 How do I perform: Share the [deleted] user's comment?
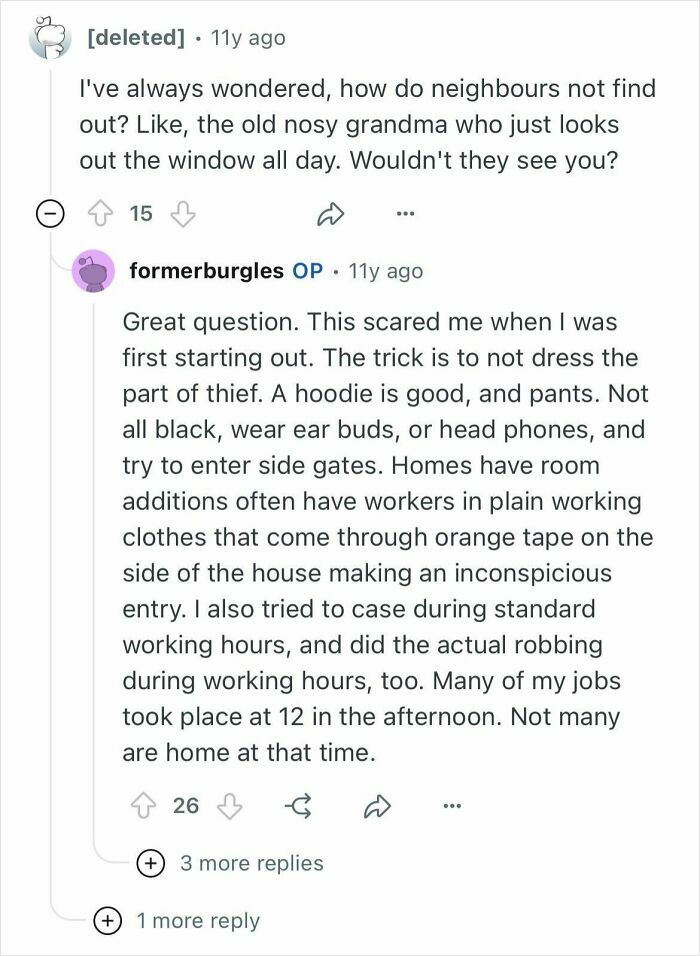coord(331,213)
